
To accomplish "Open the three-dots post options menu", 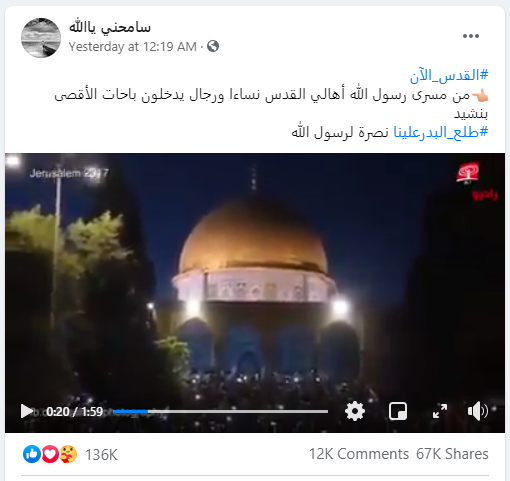I will (471, 36).
